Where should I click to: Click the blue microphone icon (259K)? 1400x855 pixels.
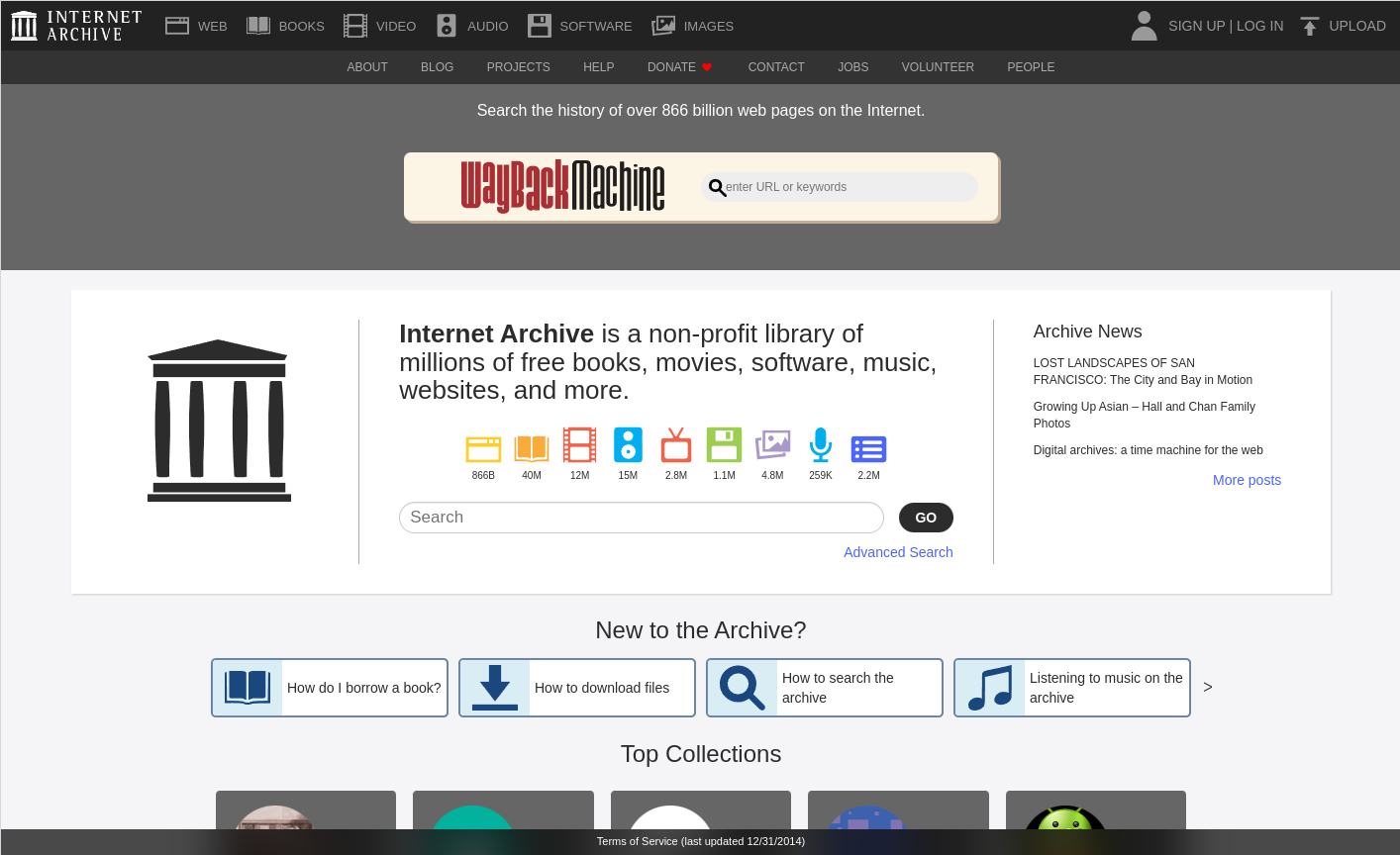tap(820, 445)
